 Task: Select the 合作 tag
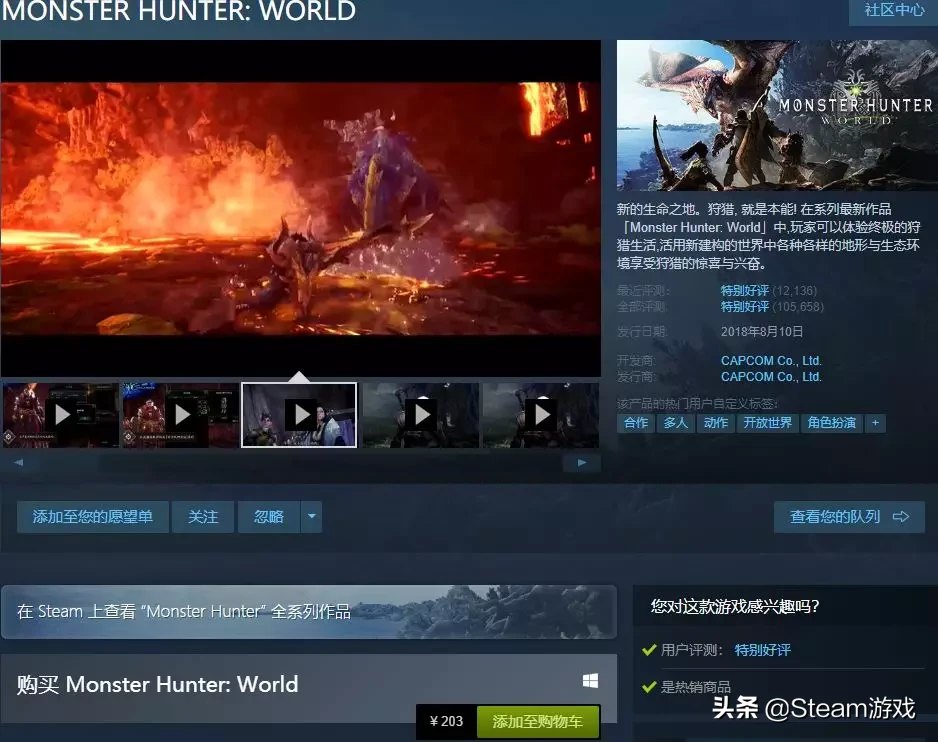click(636, 423)
